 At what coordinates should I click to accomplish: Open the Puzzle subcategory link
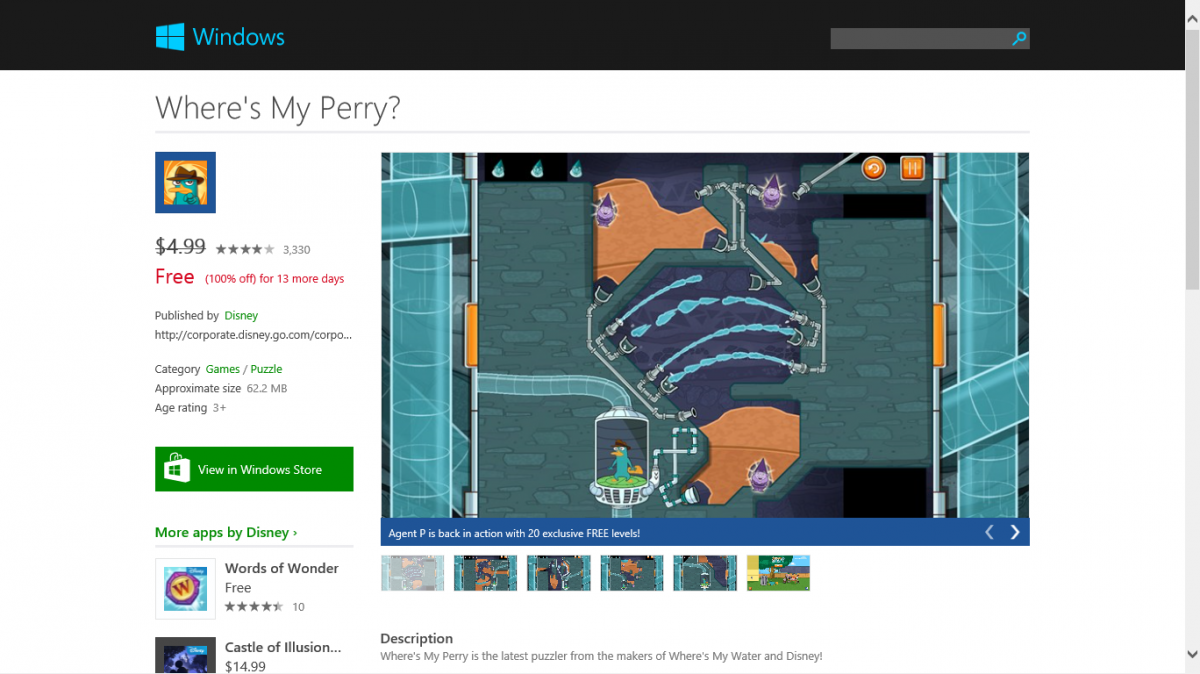coord(266,369)
